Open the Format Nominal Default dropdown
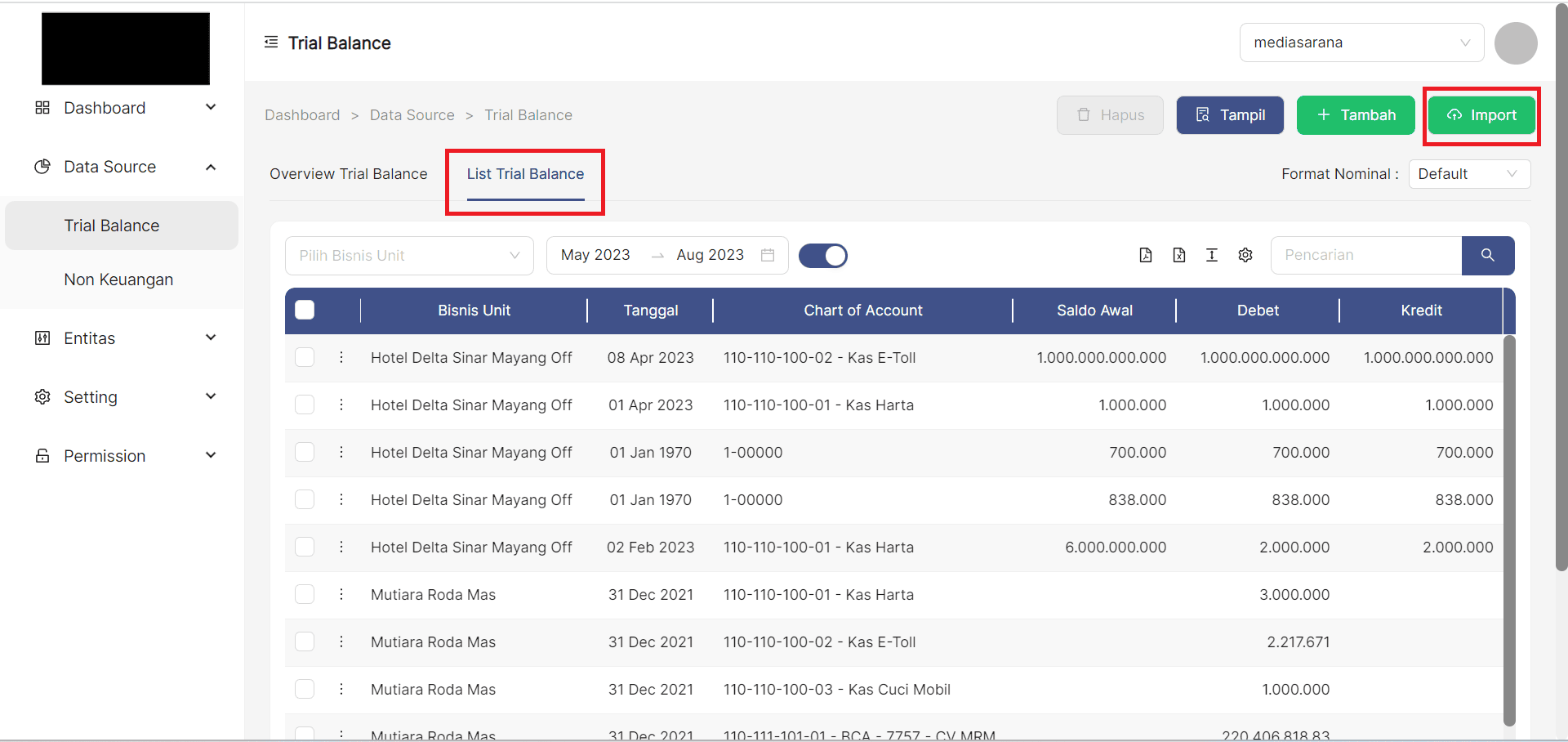1568x742 pixels. (1468, 174)
